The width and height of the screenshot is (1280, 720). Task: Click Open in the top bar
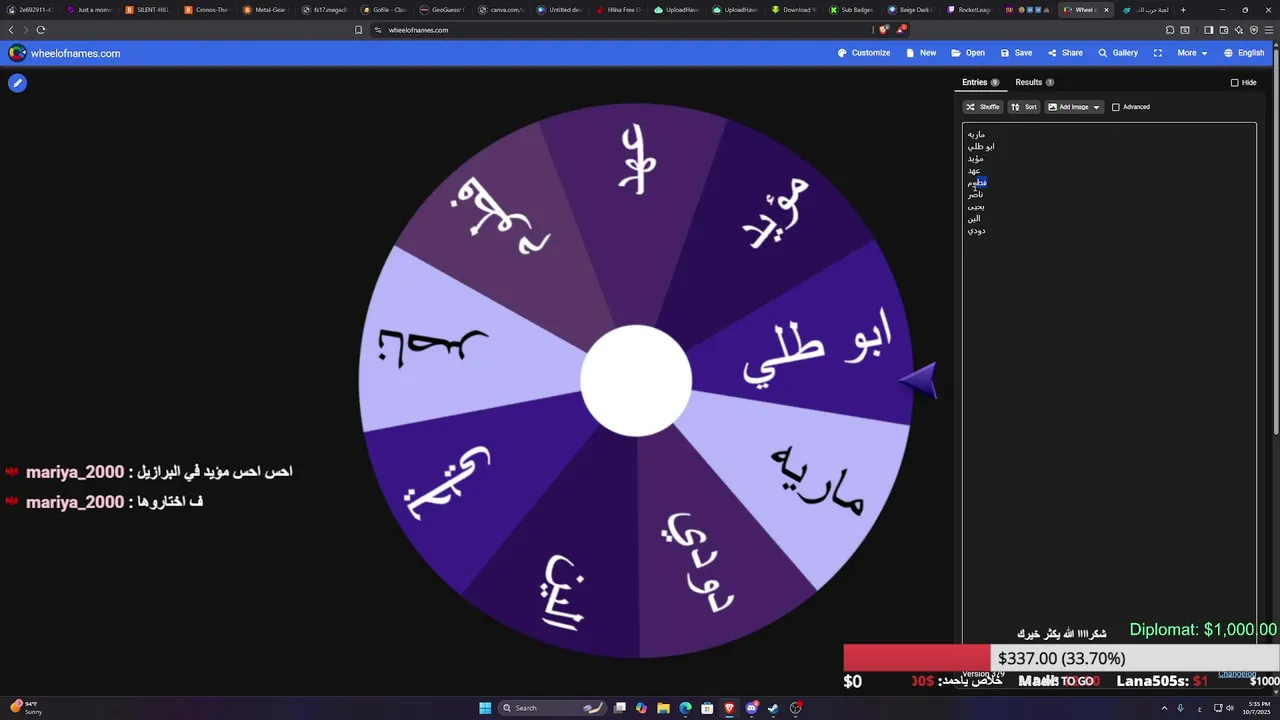tap(968, 53)
